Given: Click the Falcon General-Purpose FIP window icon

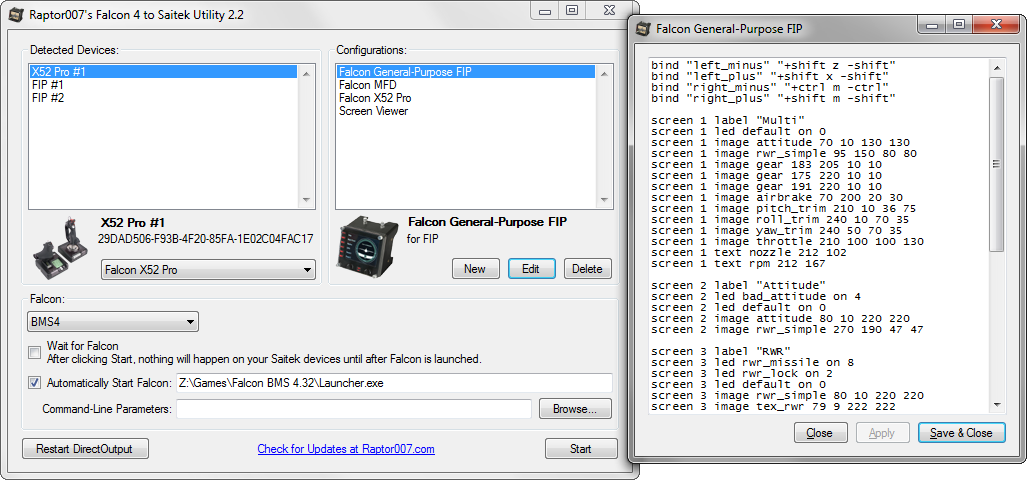Looking at the screenshot, I should 644,28.
